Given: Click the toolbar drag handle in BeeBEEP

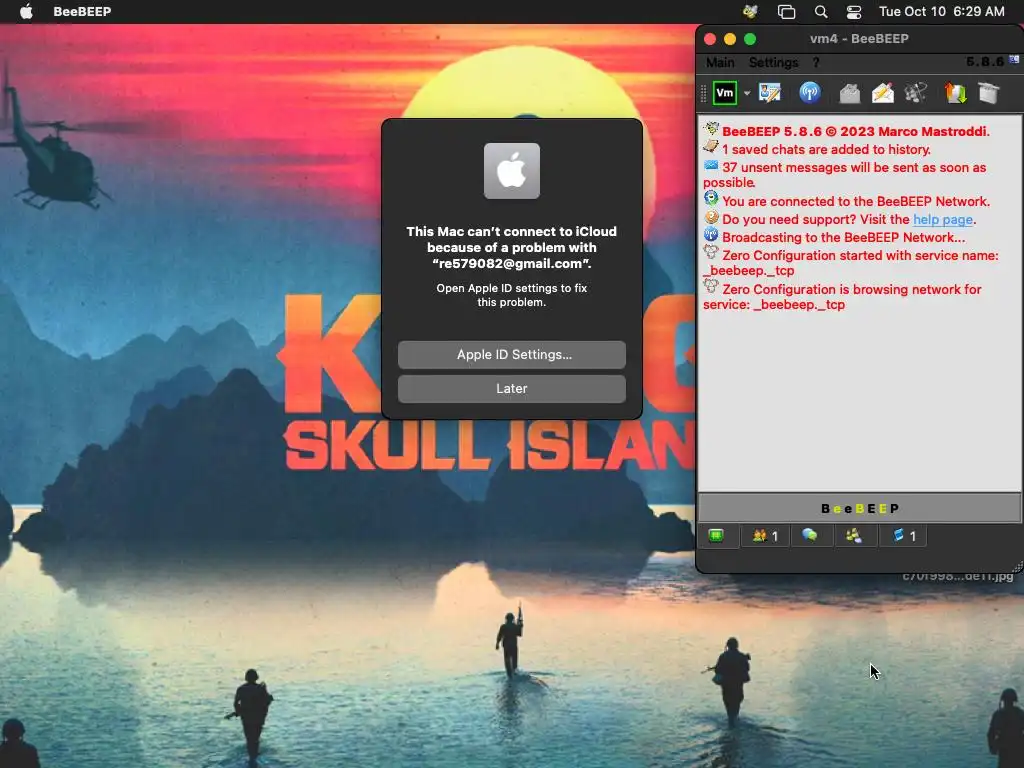Looking at the screenshot, I should [703, 93].
